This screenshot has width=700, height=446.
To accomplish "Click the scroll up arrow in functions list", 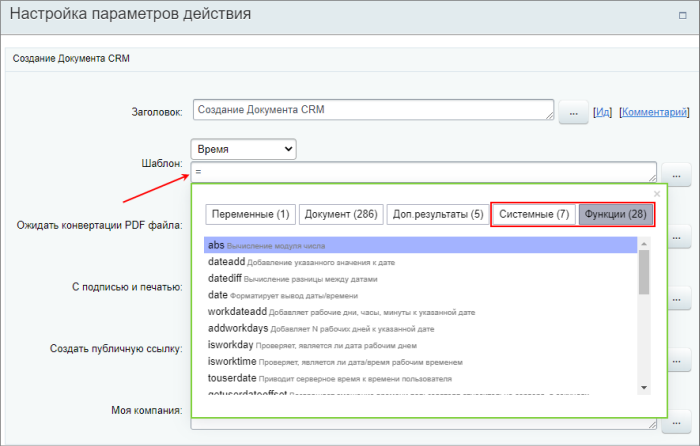I will pyautogui.click(x=643, y=244).
